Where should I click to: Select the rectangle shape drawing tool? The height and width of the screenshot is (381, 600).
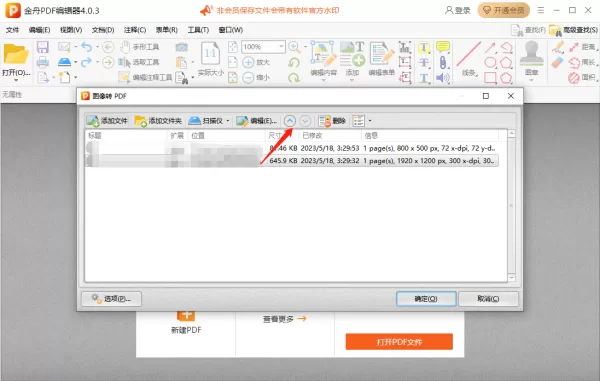[x=490, y=78]
